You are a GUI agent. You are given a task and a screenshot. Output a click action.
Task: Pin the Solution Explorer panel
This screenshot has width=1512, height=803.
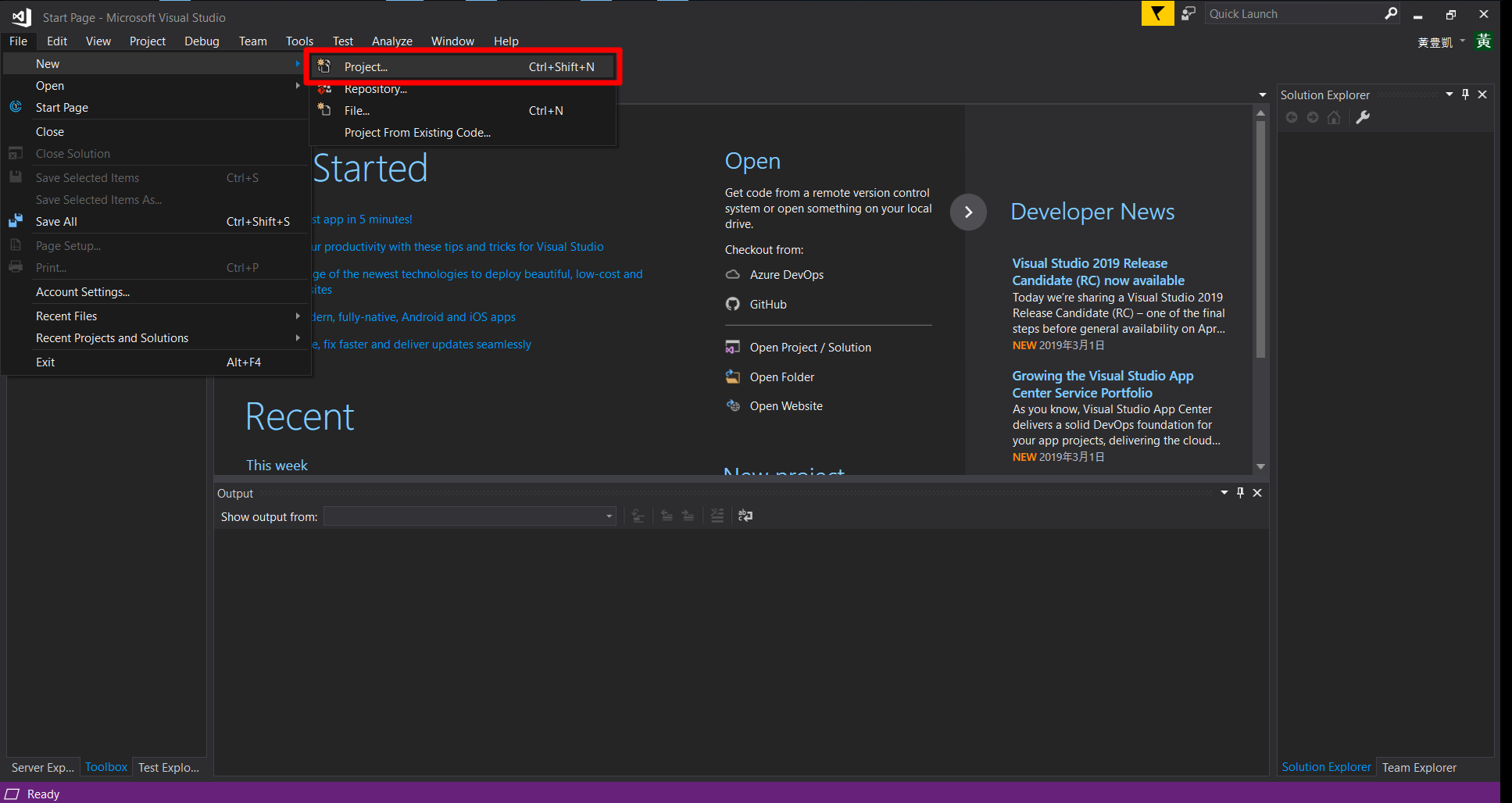click(1465, 95)
